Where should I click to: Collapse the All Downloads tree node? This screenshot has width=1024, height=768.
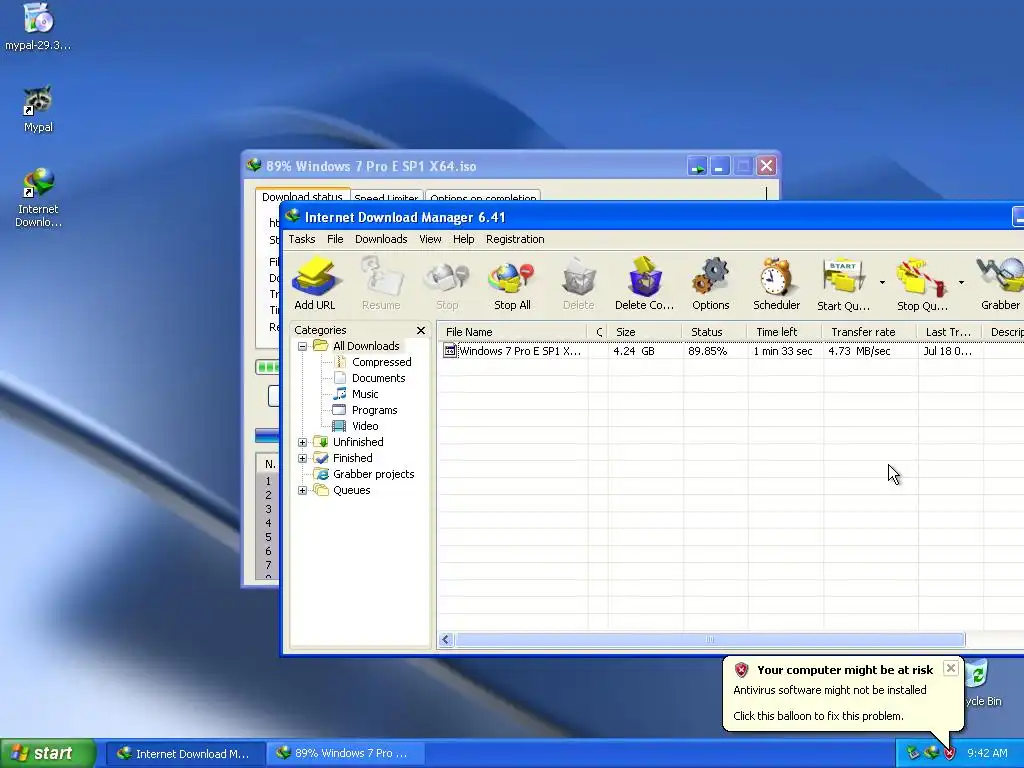pyautogui.click(x=302, y=346)
